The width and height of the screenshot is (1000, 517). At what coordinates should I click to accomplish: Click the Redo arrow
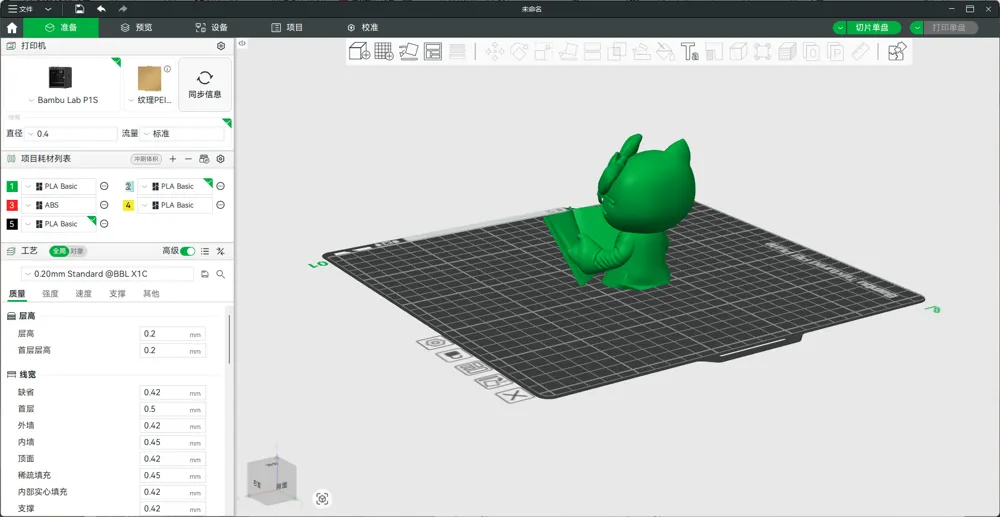122,9
